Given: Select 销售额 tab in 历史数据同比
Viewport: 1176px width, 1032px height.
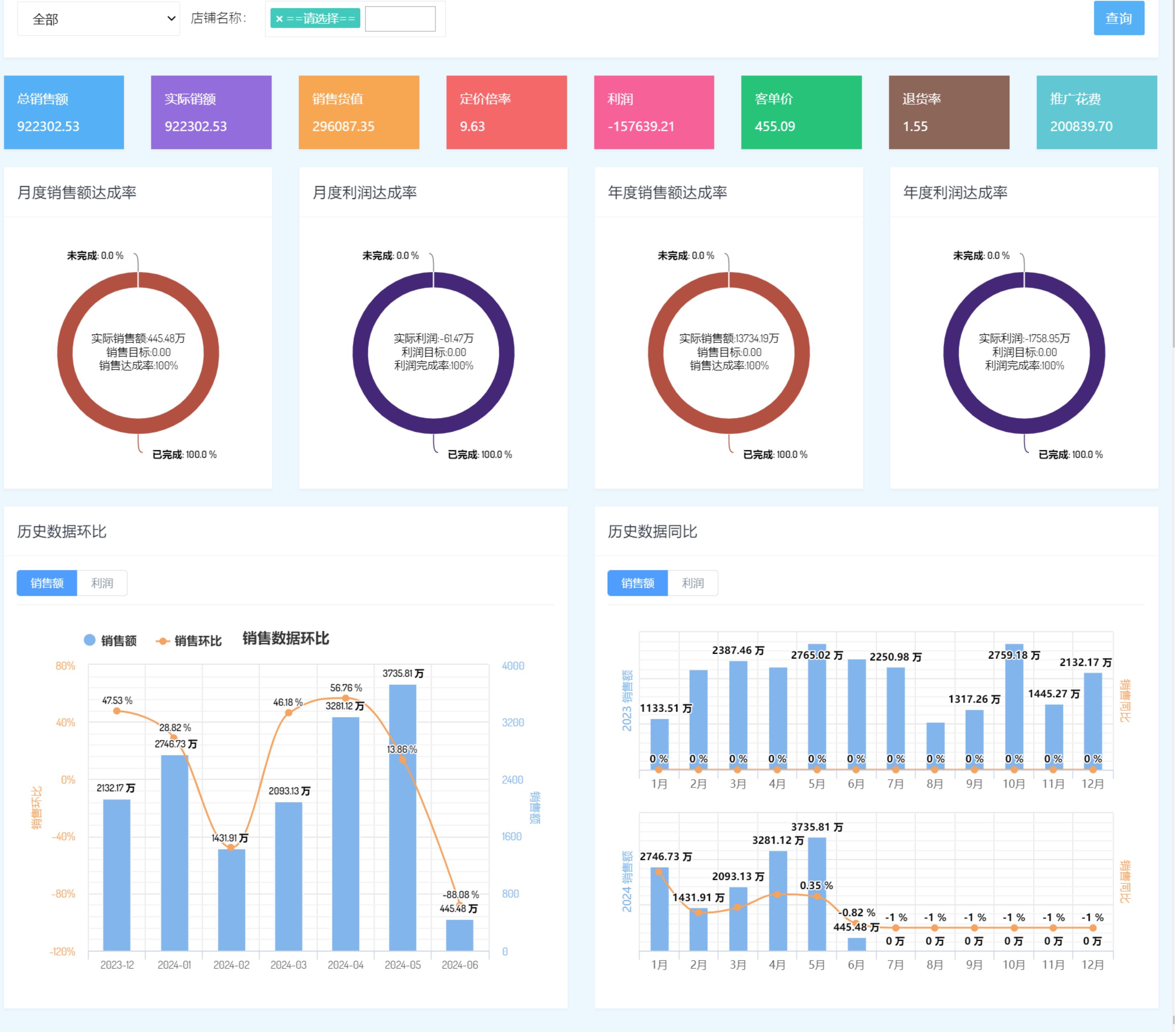Looking at the screenshot, I should [637, 583].
